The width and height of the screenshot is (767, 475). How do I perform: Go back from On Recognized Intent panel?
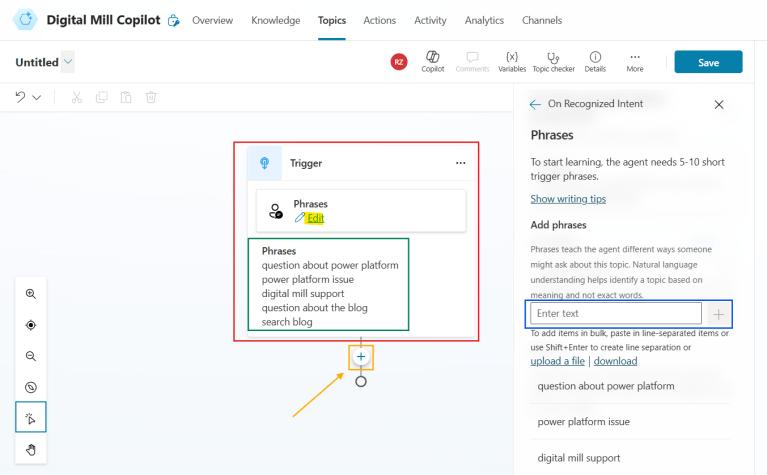pos(535,104)
